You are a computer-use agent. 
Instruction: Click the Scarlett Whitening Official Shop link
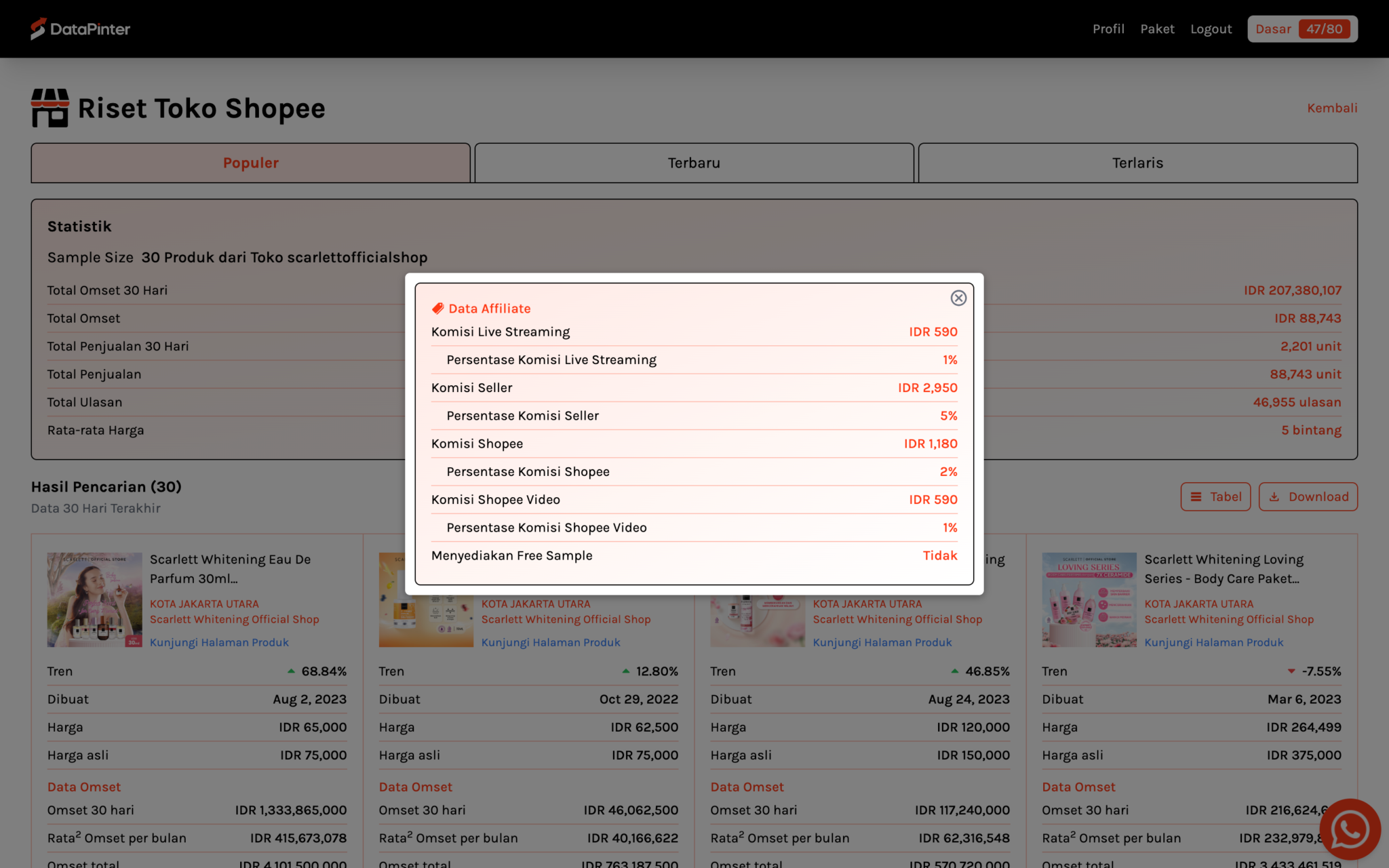pos(235,619)
